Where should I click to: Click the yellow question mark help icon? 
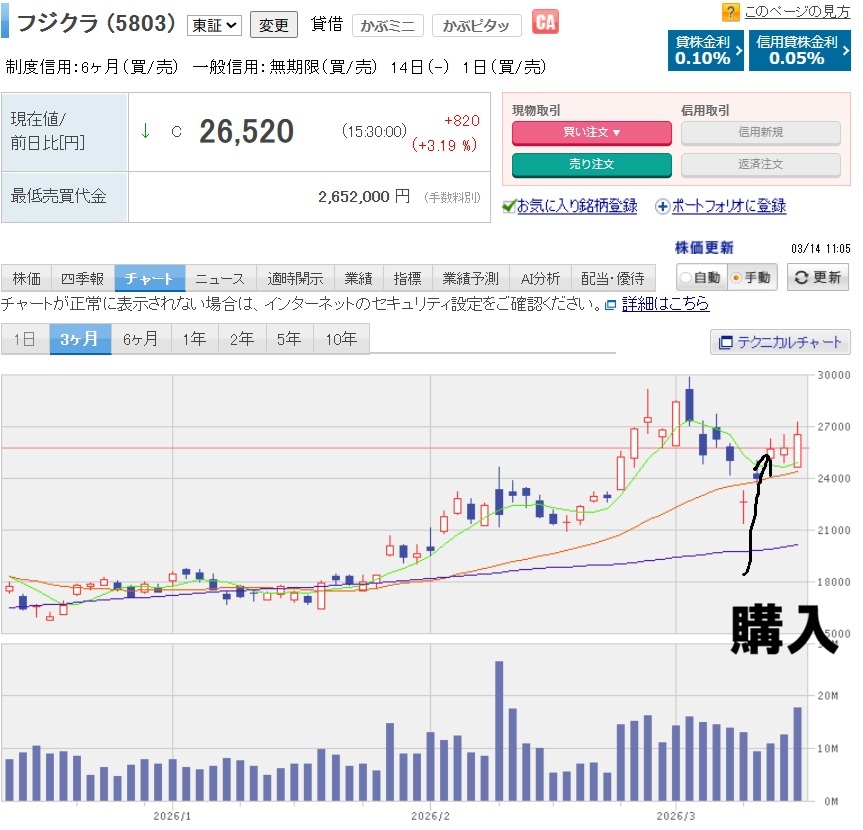[731, 12]
